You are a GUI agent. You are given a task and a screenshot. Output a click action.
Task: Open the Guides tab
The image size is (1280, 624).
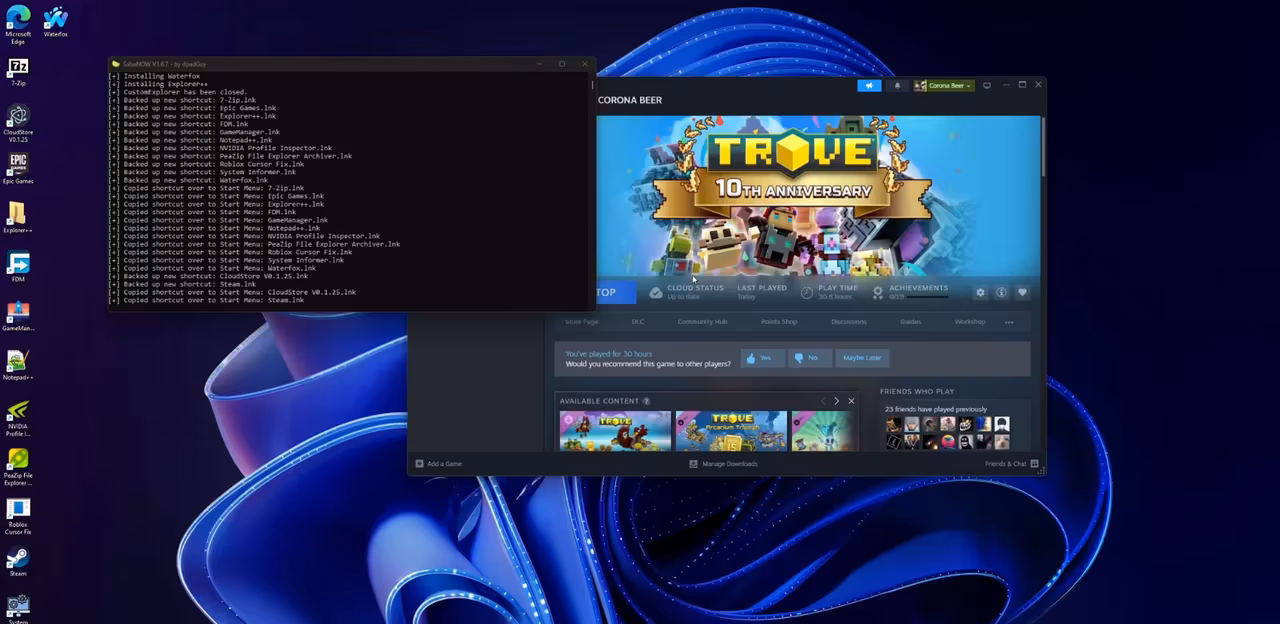[x=910, y=322]
